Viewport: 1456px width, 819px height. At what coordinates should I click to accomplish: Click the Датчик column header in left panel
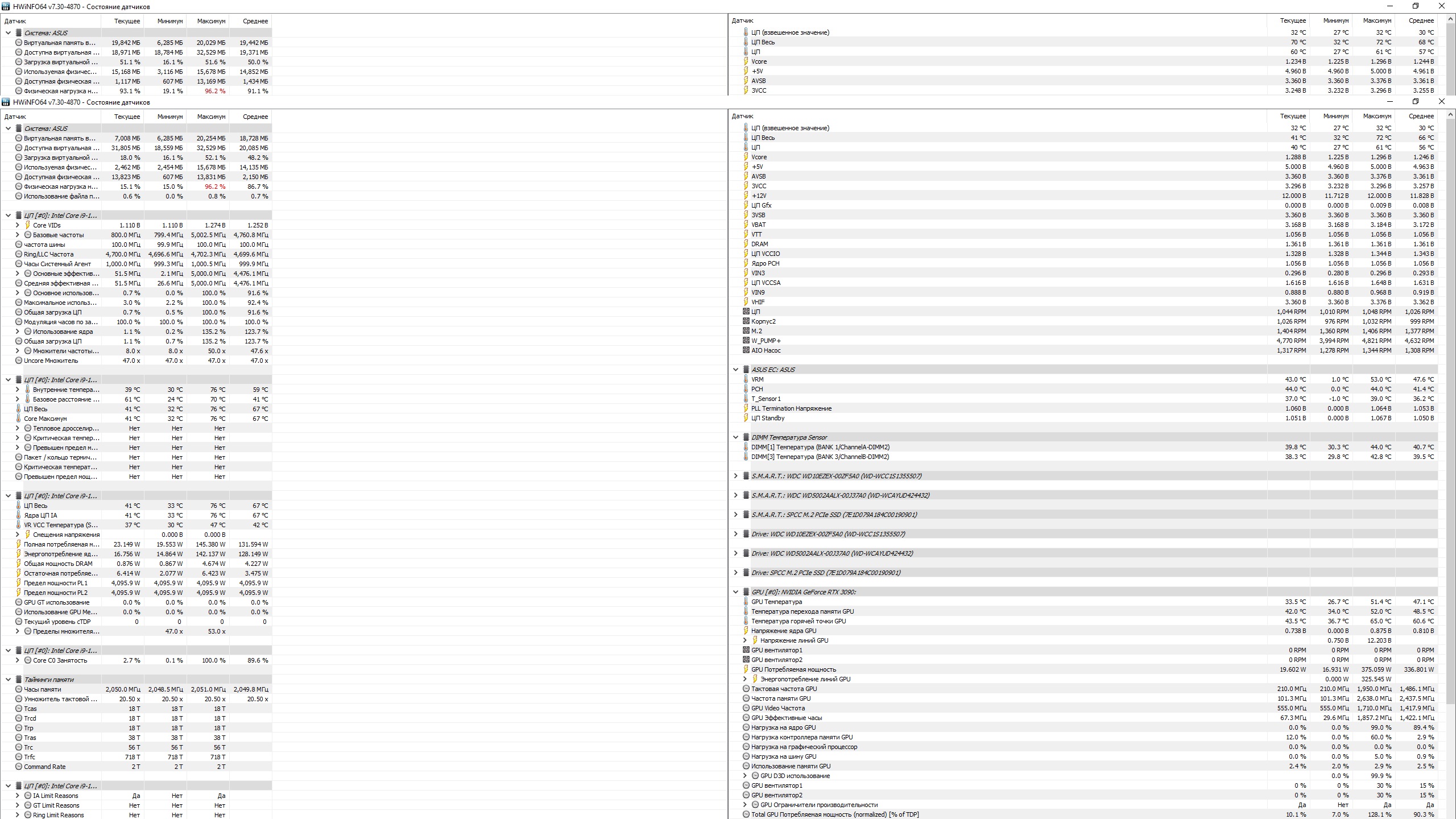(15, 117)
